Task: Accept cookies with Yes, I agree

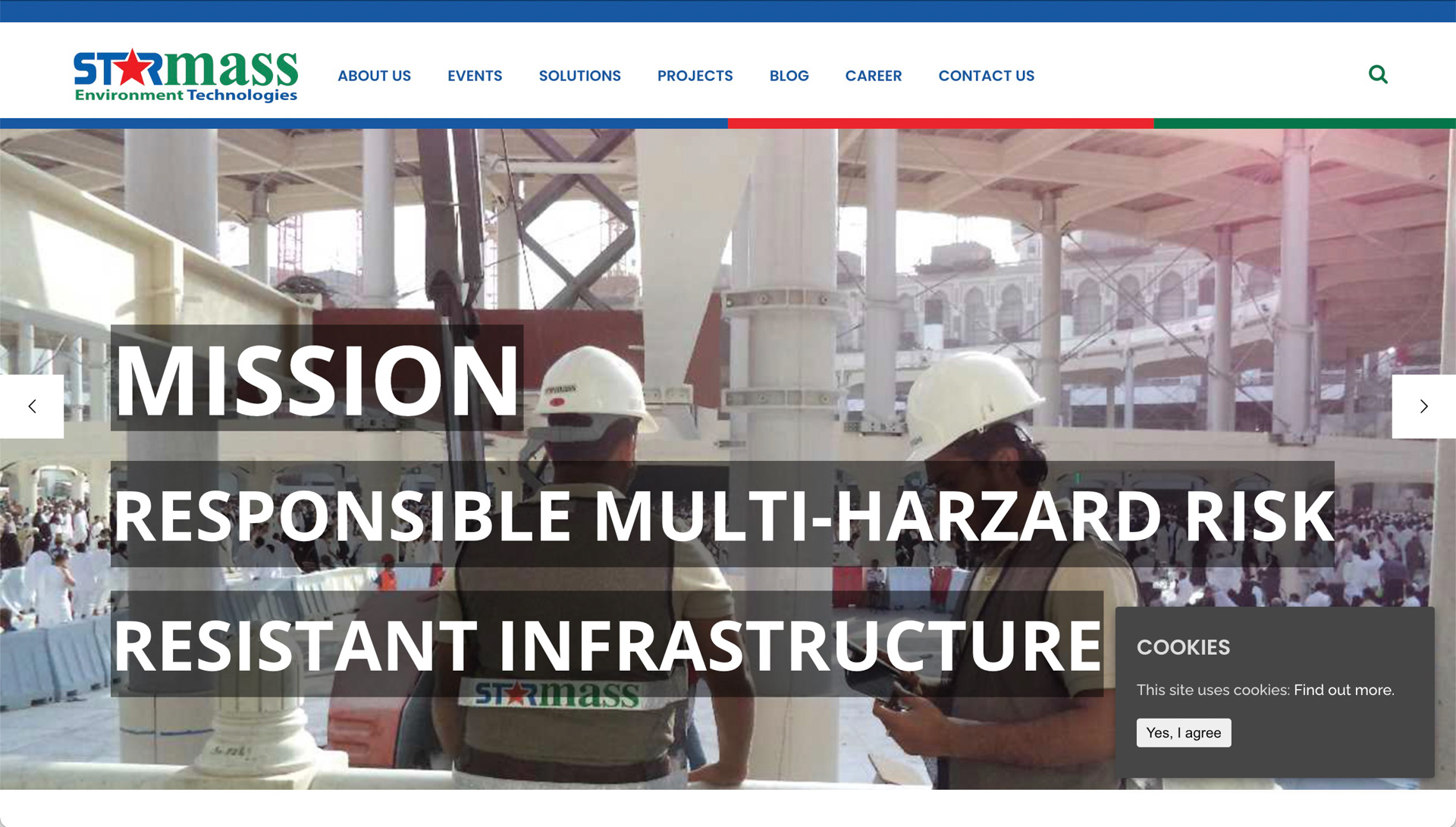Action: [x=1183, y=733]
